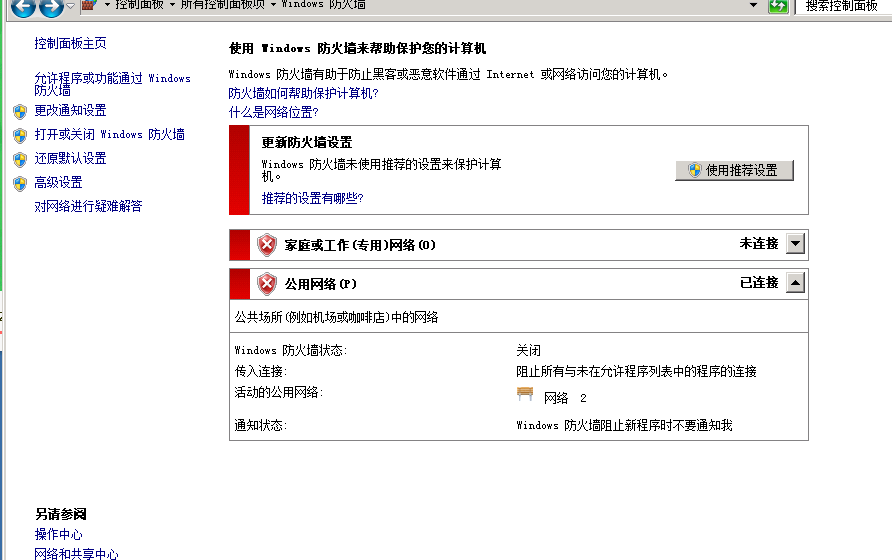Click 所有控制面板项 breadcrumb segment
This screenshot has width=892, height=560.
tap(222, 5)
